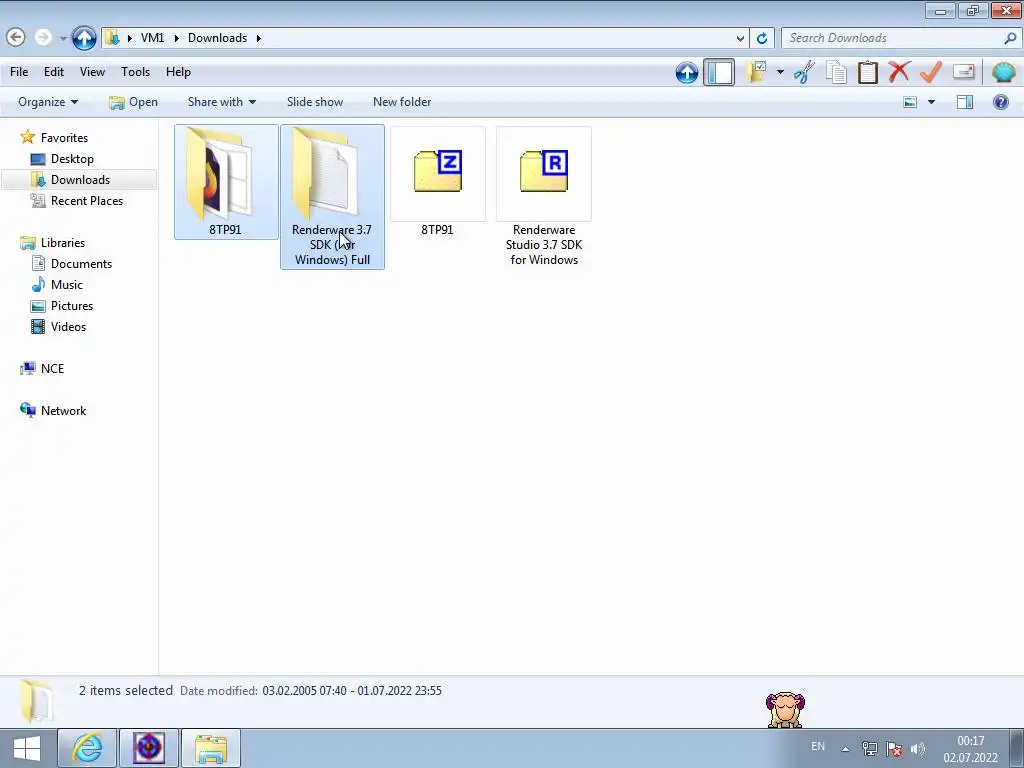Click the Classic Shell up-folder toolbar icon

686,72
